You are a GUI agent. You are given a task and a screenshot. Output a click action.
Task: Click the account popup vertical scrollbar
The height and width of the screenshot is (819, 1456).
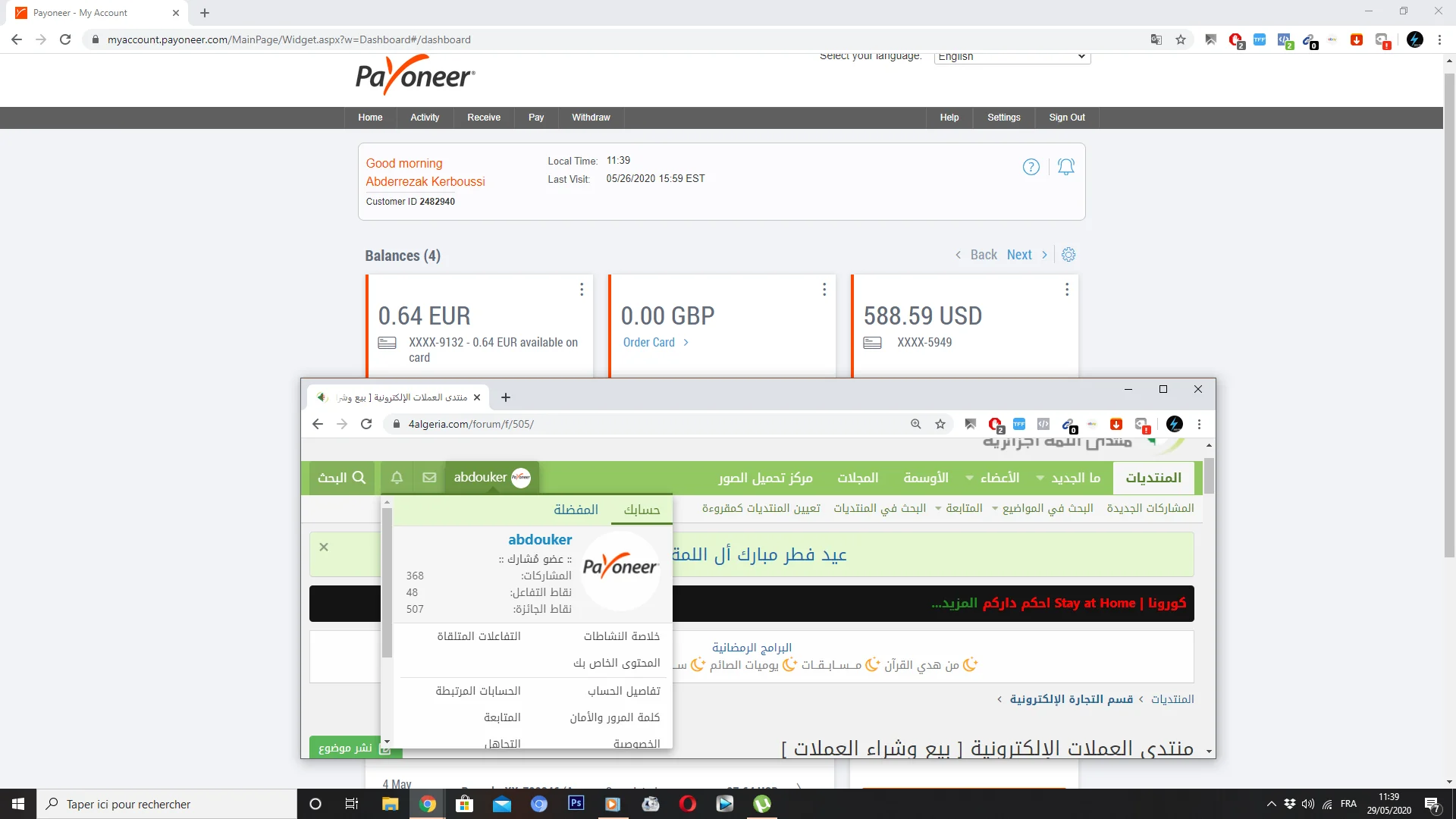coord(387,584)
